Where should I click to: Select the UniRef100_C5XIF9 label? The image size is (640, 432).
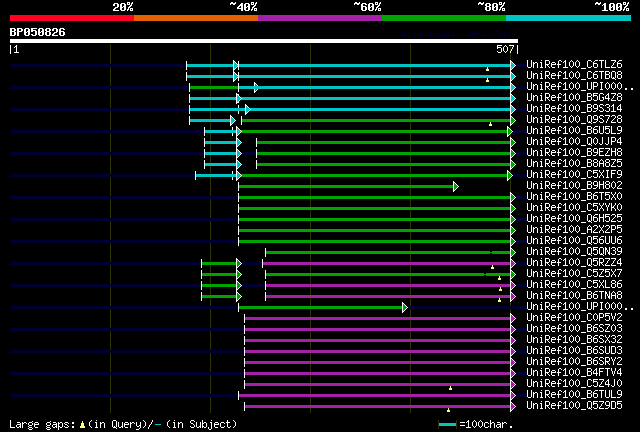[x=574, y=174]
